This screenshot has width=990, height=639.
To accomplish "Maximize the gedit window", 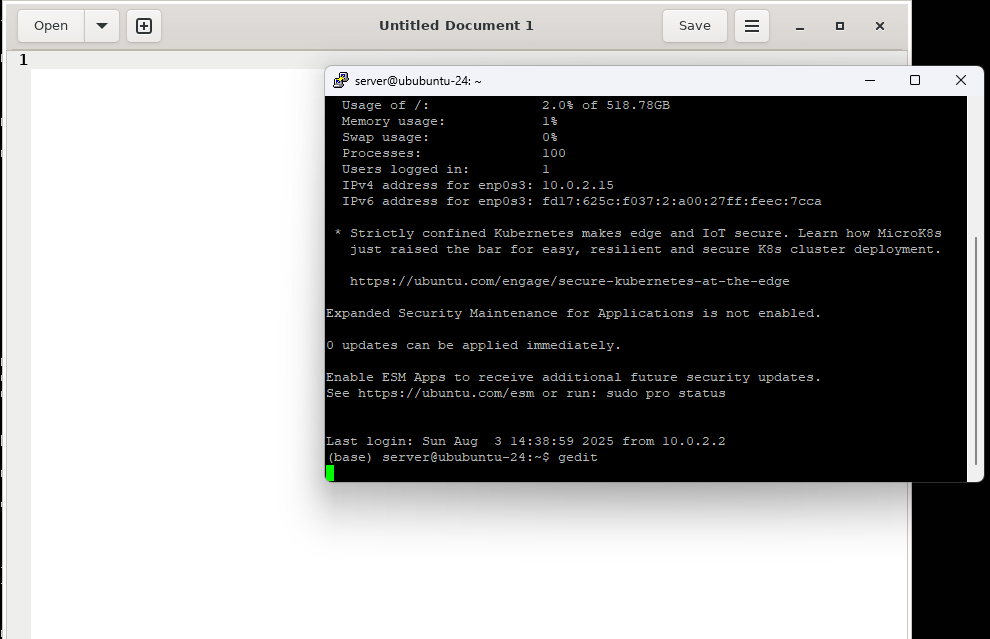I will pos(839,26).
